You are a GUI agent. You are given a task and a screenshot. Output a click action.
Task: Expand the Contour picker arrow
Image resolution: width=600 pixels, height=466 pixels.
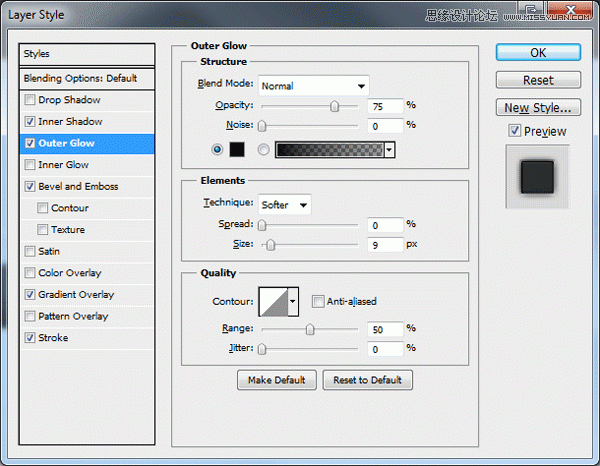point(293,302)
